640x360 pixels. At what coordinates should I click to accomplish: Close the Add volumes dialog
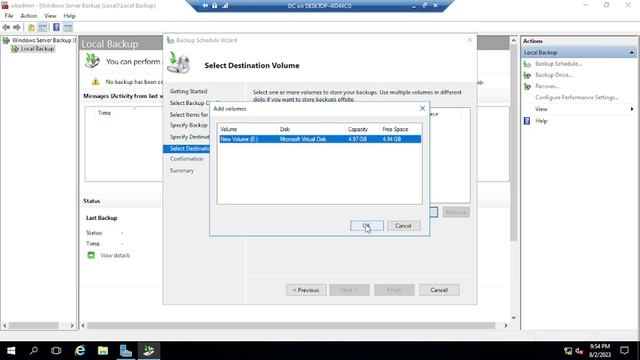click(x=422, y=108)
